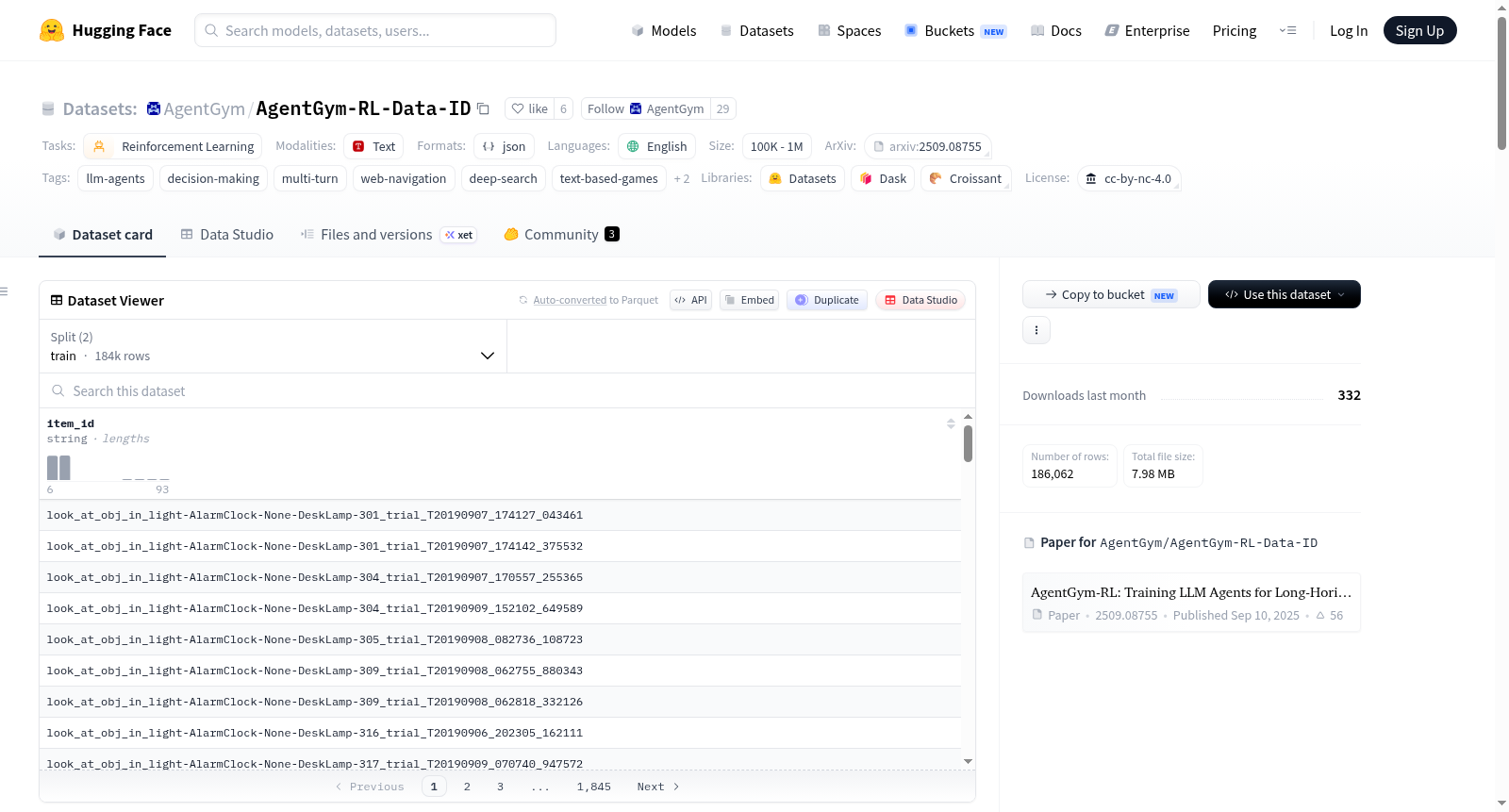
Task: Open the three-dot options button
Action: pyautogui.click(x=1036, y=330)
